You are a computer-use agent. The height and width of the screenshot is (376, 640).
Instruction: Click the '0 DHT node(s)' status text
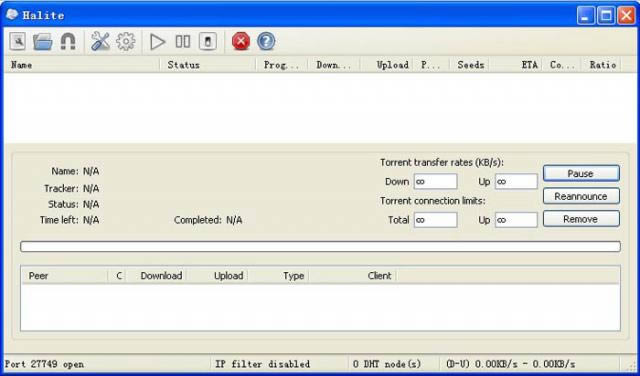[387, 364]
